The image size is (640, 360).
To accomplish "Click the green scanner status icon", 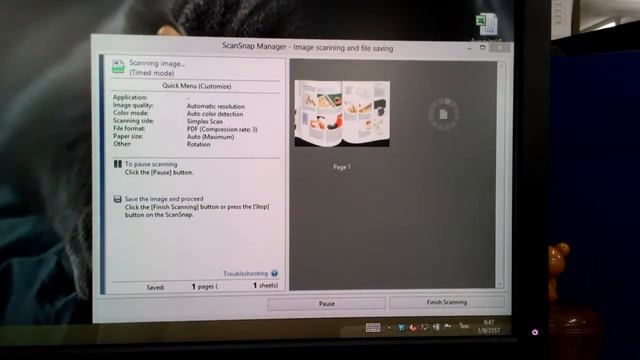I will pyautogui.click(x=118, y=67).
